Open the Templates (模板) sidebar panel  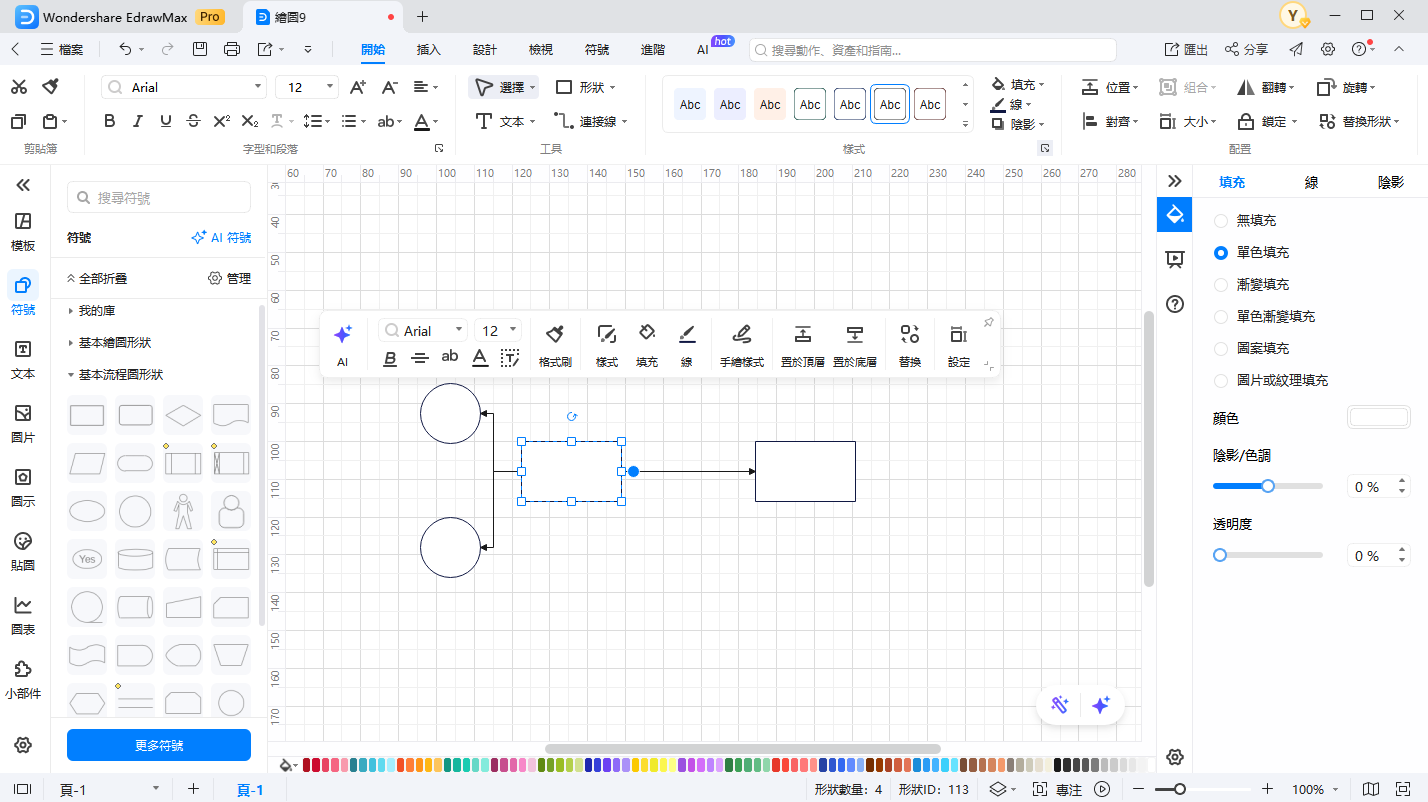coord(23,231)
